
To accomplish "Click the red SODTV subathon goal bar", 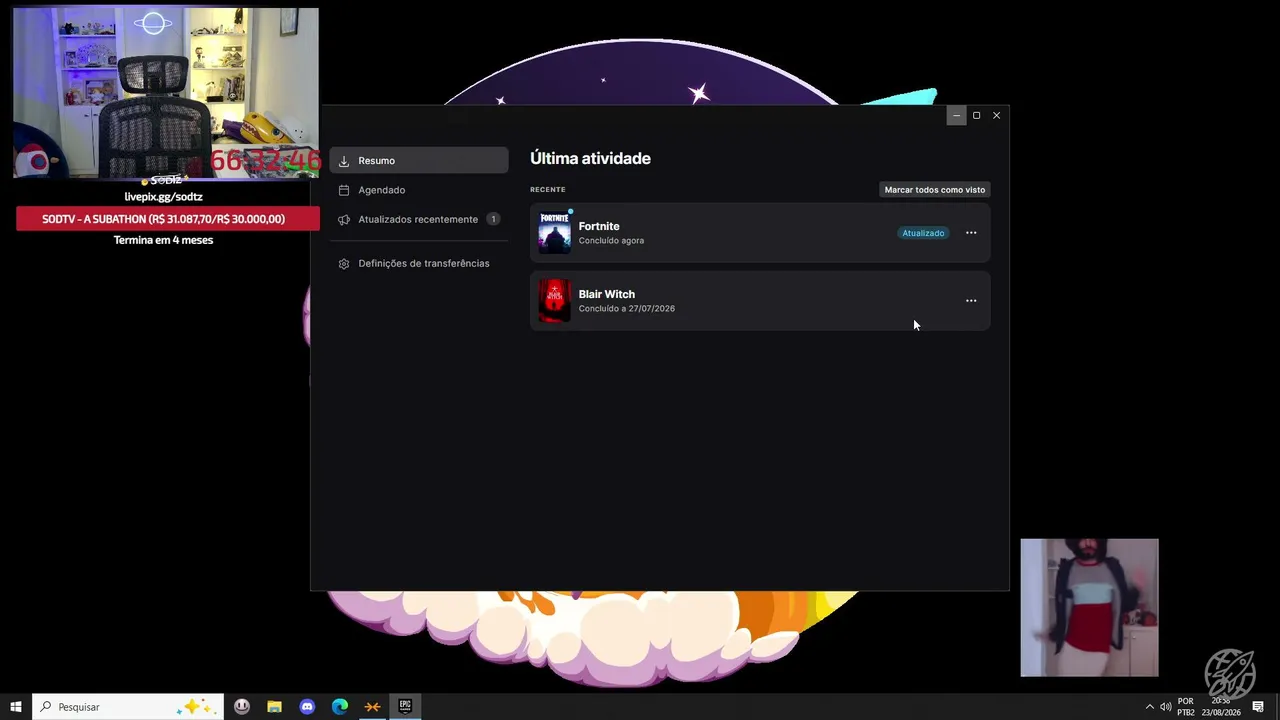I will pos(168,219).
